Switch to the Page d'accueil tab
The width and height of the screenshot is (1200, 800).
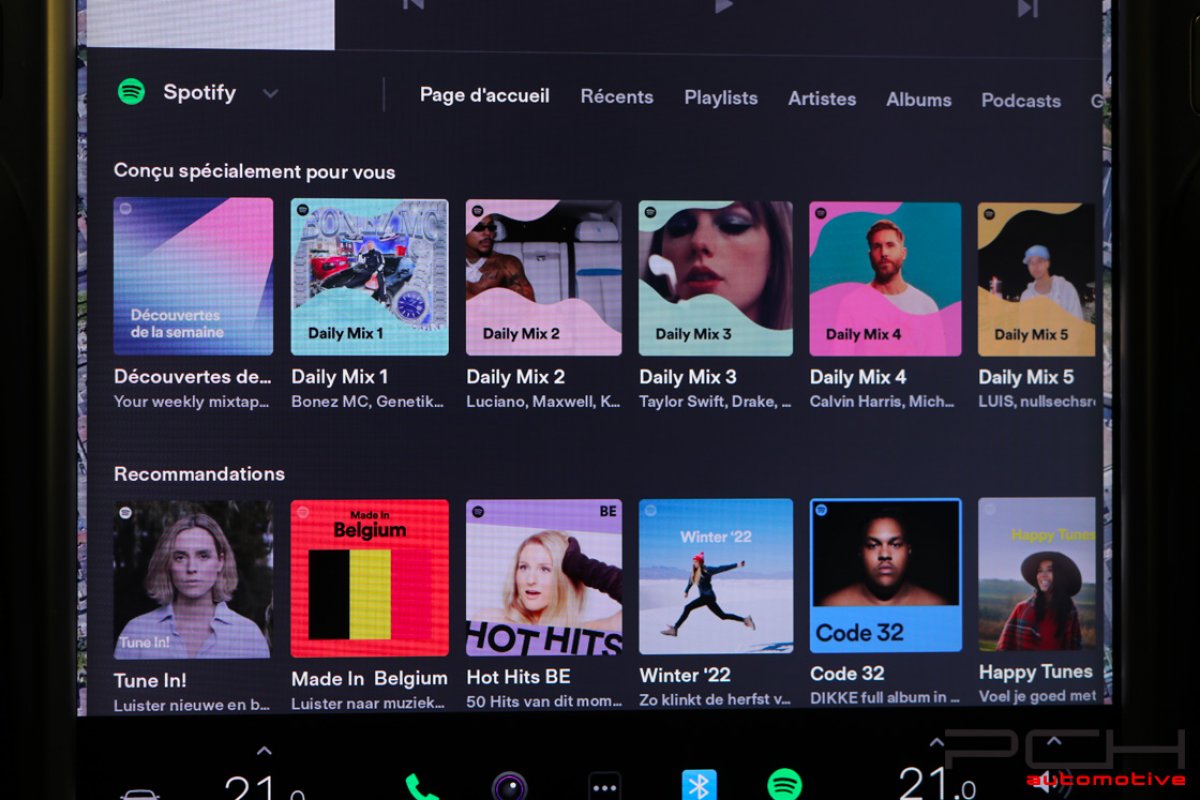pos(485,95)
